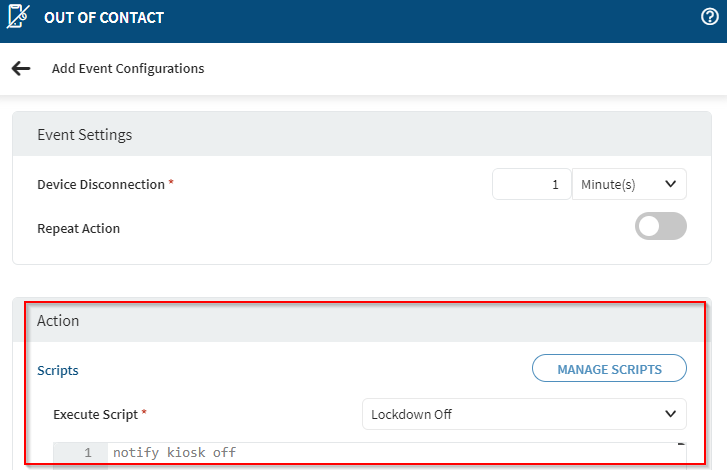
Task: Click the Add Event Configurations title
Action: pos(128,69)
